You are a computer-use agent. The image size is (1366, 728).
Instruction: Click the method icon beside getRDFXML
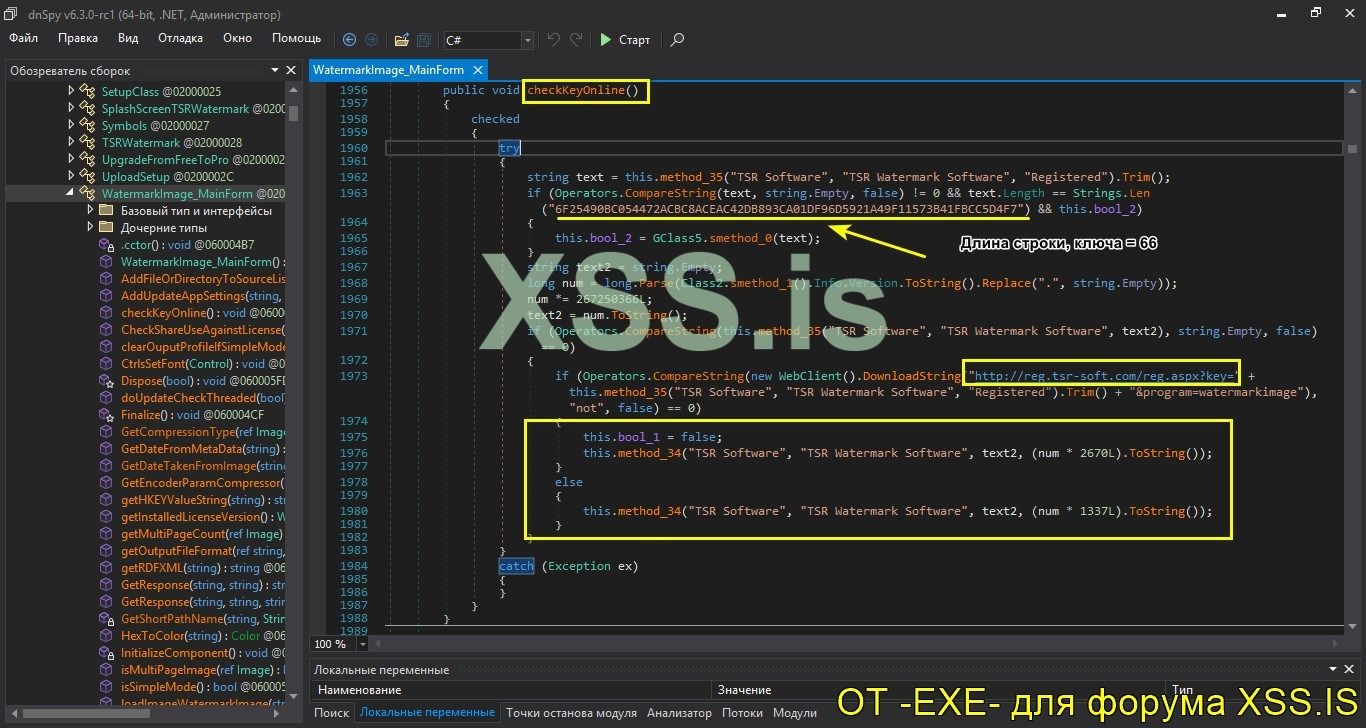tap(107, 568)
